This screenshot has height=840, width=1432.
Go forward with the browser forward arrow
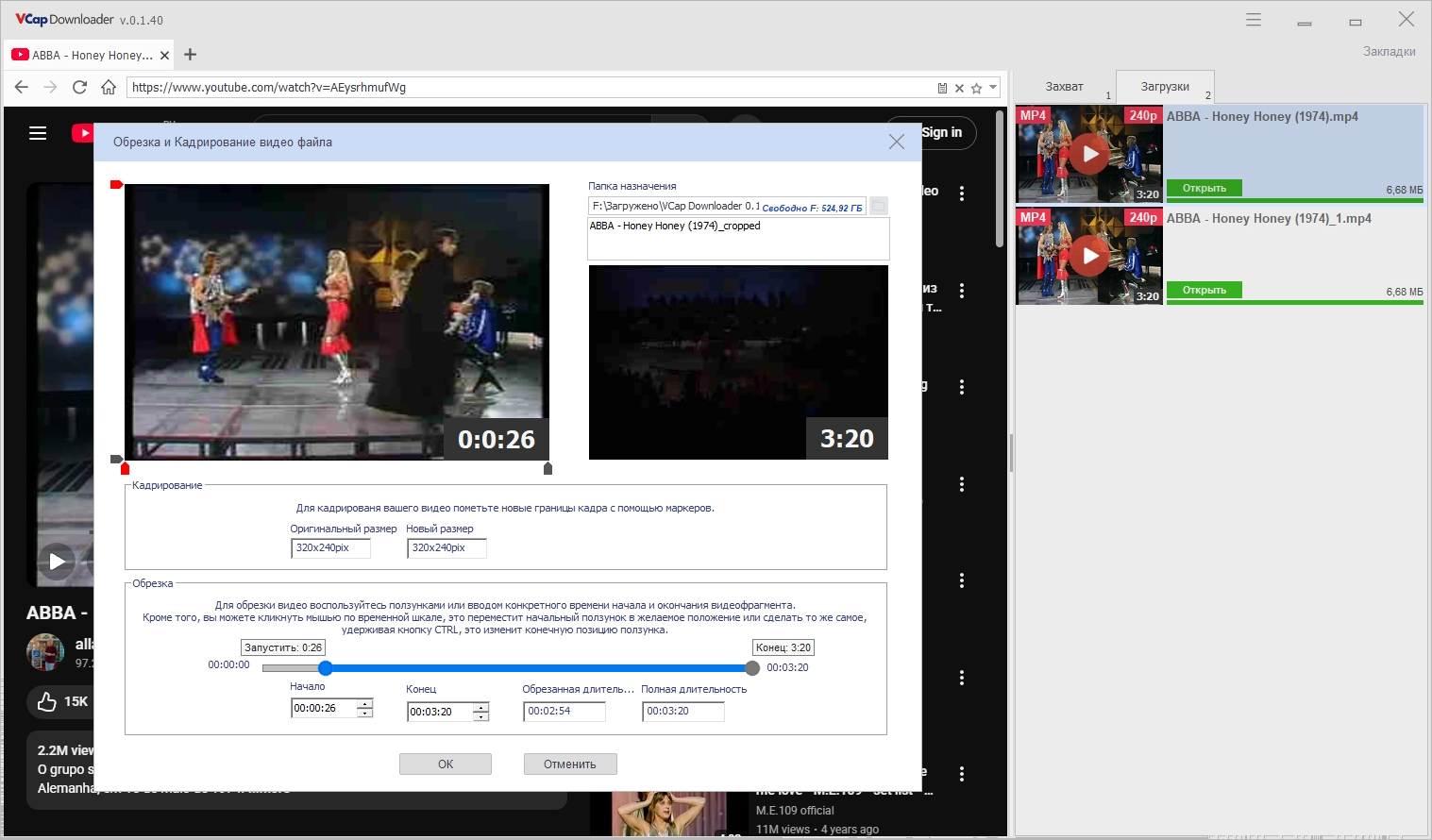tap(51, 87)
